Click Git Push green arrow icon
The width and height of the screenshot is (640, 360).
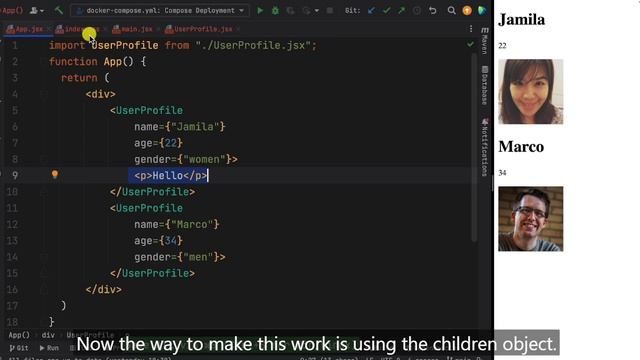click(402, 10)
